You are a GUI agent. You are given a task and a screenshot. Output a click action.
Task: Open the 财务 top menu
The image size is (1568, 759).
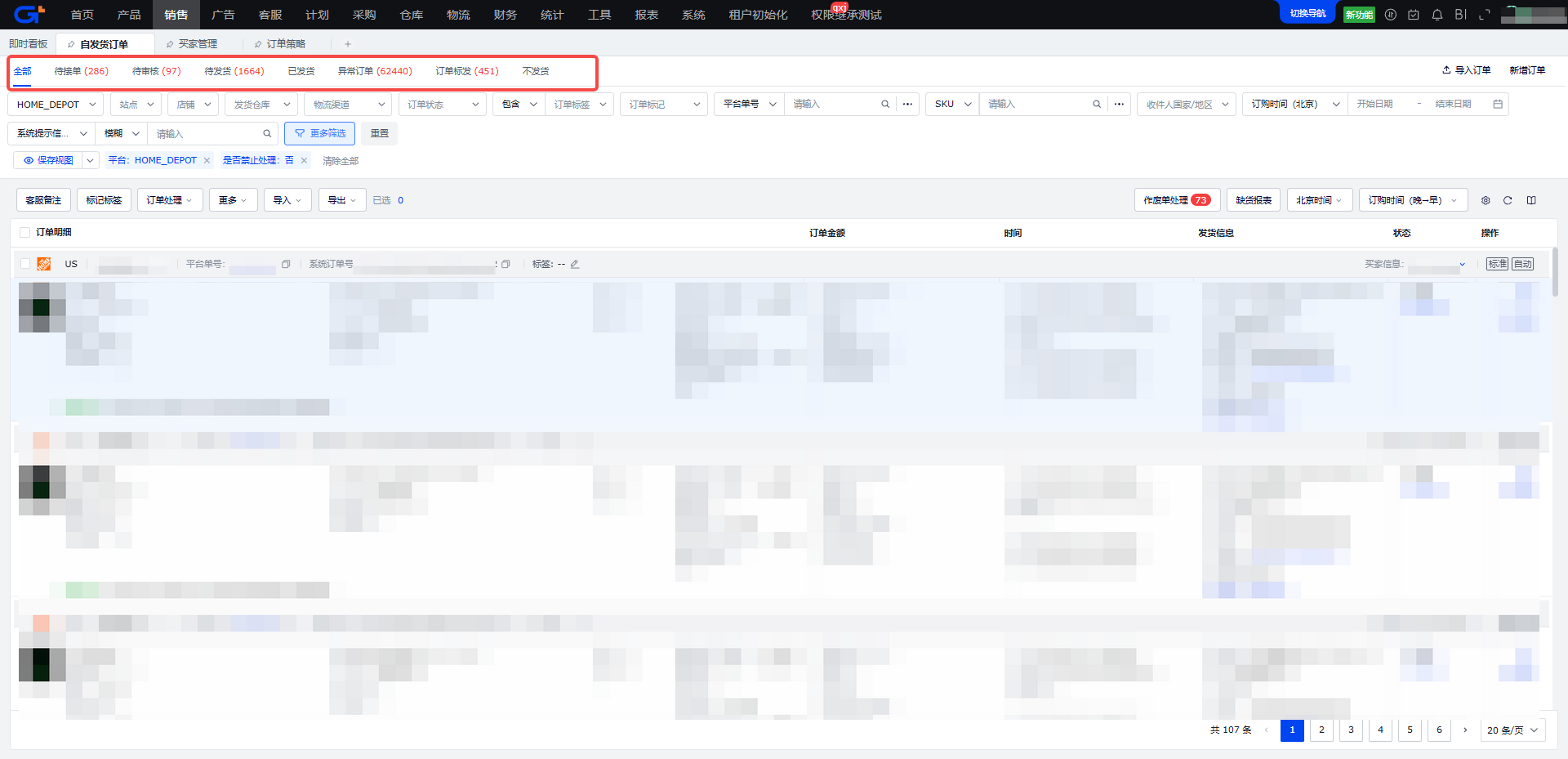[x=505, y=15]
